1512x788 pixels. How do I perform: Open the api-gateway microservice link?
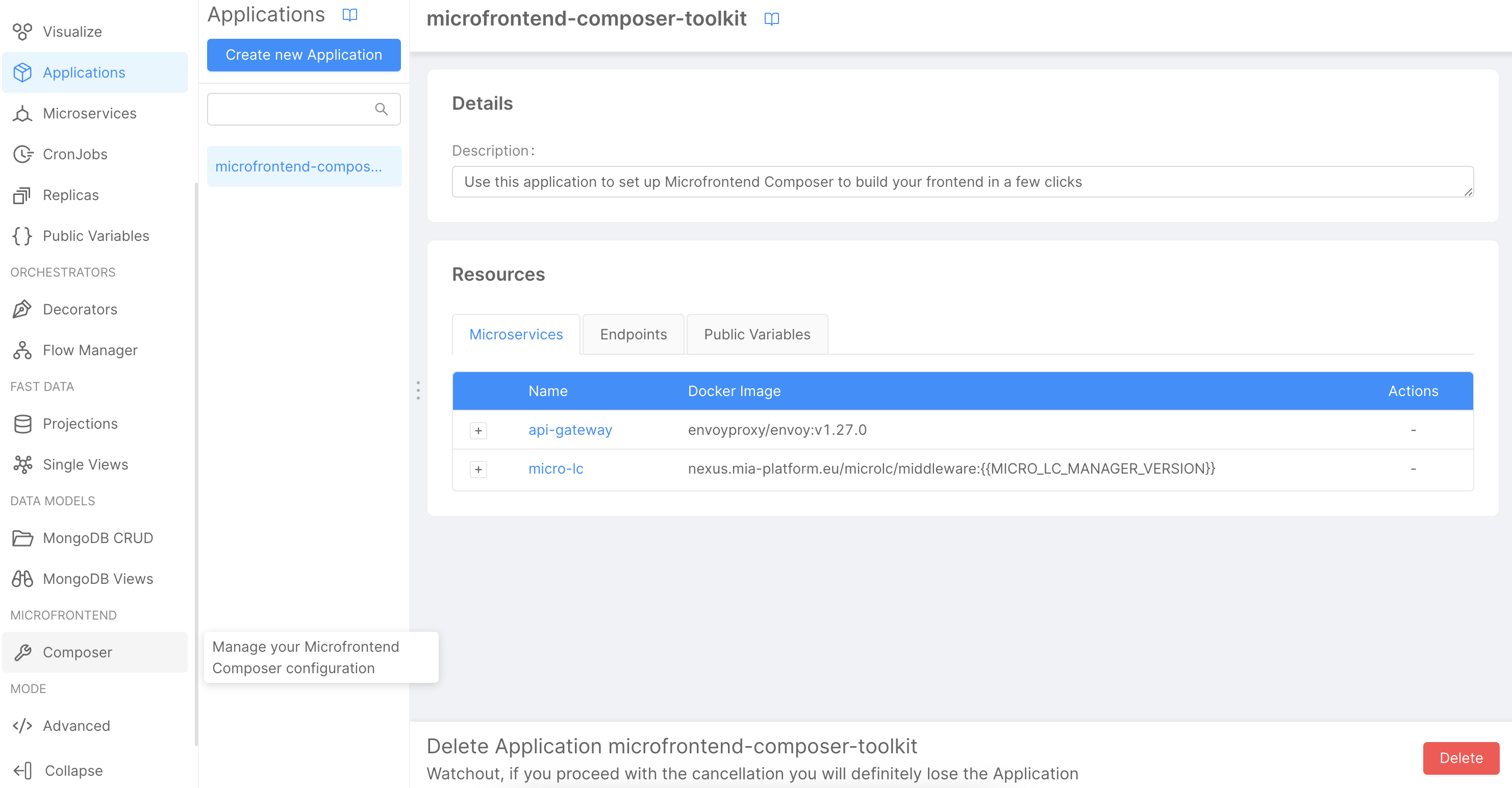coord(570,429)
